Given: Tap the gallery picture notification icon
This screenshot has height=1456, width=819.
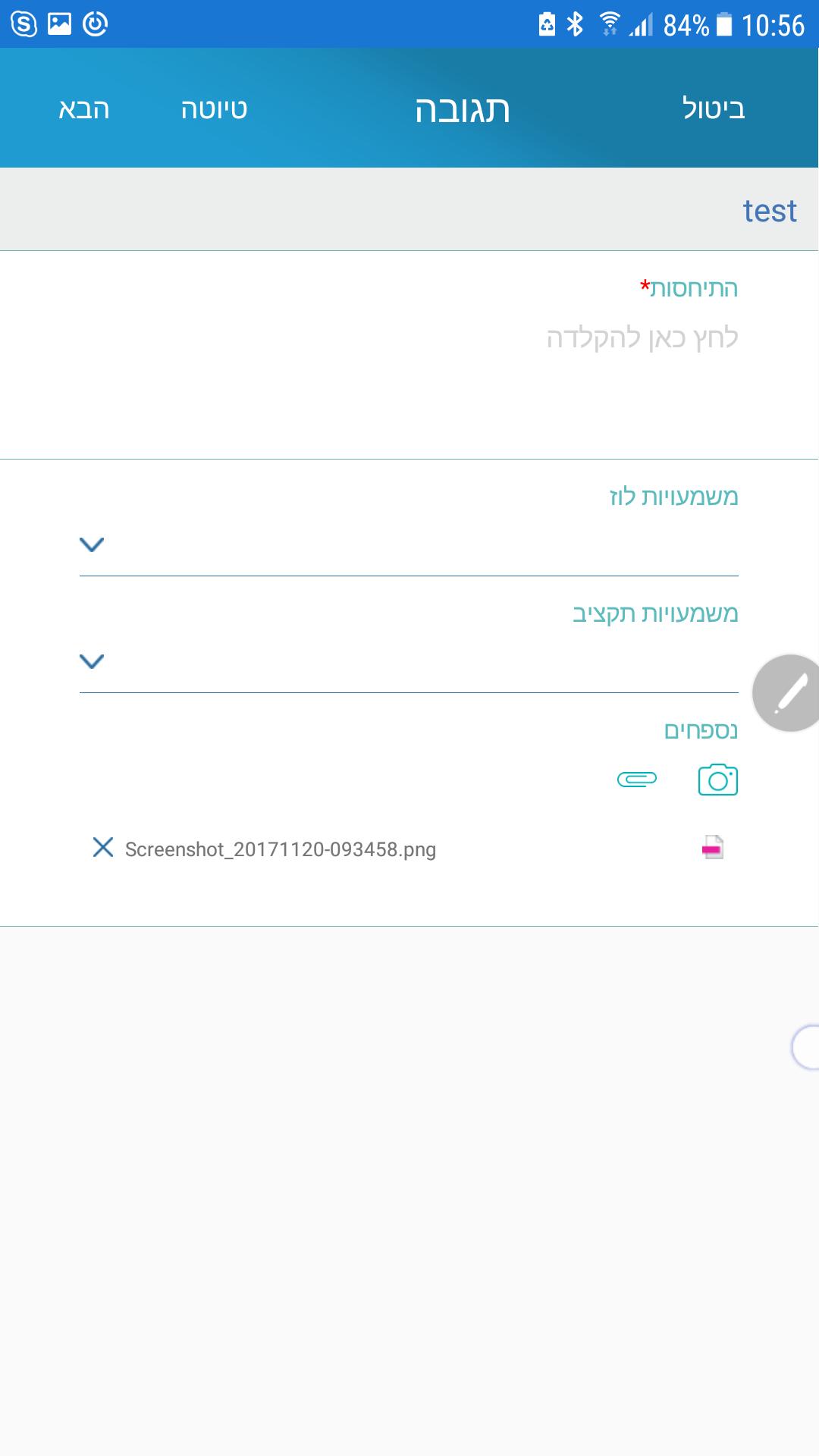Looking at the screenshot, I should point(59,24).
